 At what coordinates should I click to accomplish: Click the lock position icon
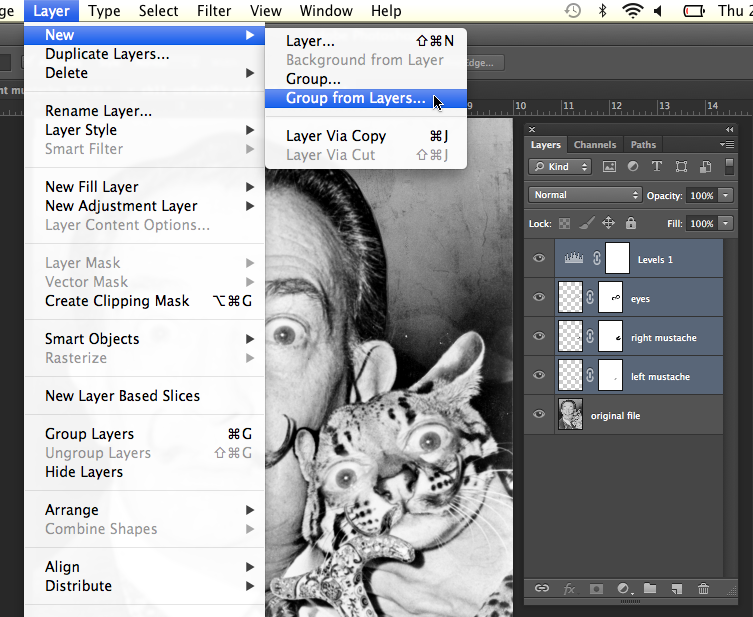pos(608,224)
